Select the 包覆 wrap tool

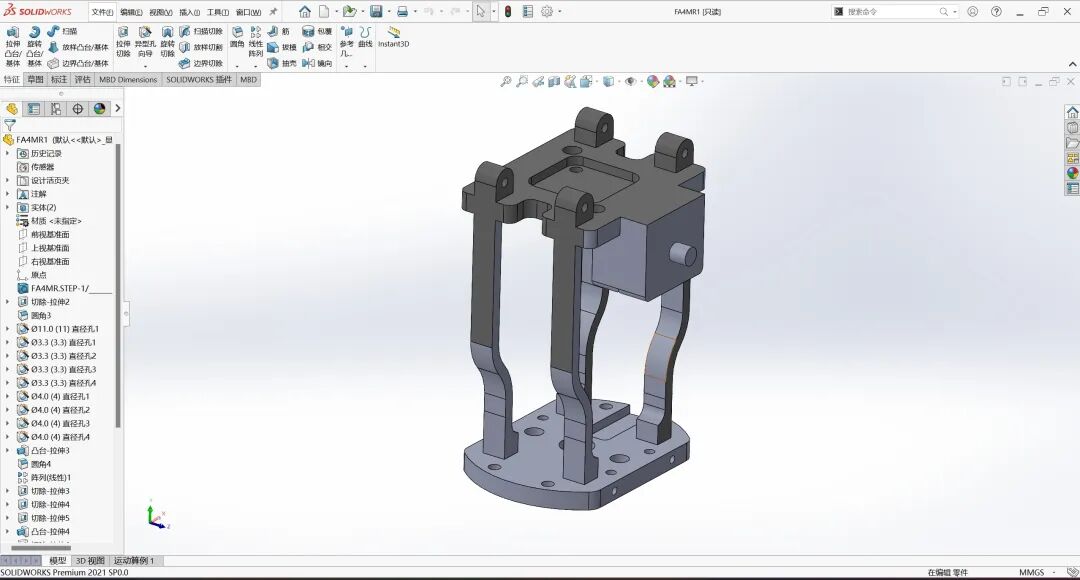pyautogui.click(x=318, y=31)
